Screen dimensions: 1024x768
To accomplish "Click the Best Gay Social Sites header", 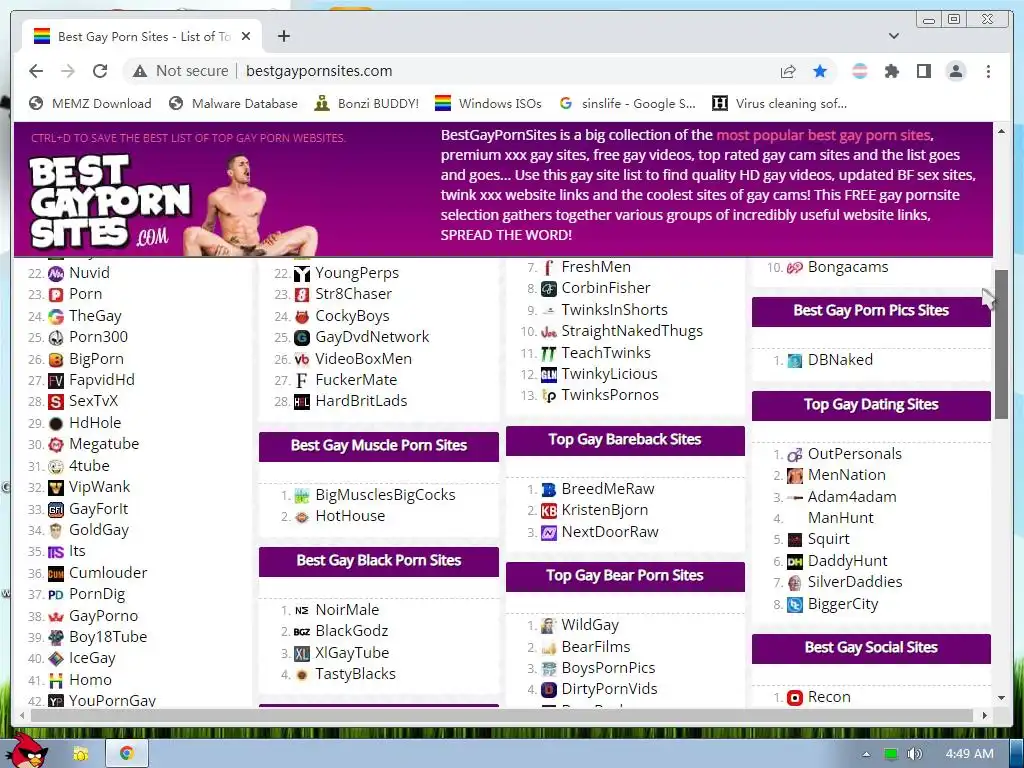I will (x=871, y=647).
